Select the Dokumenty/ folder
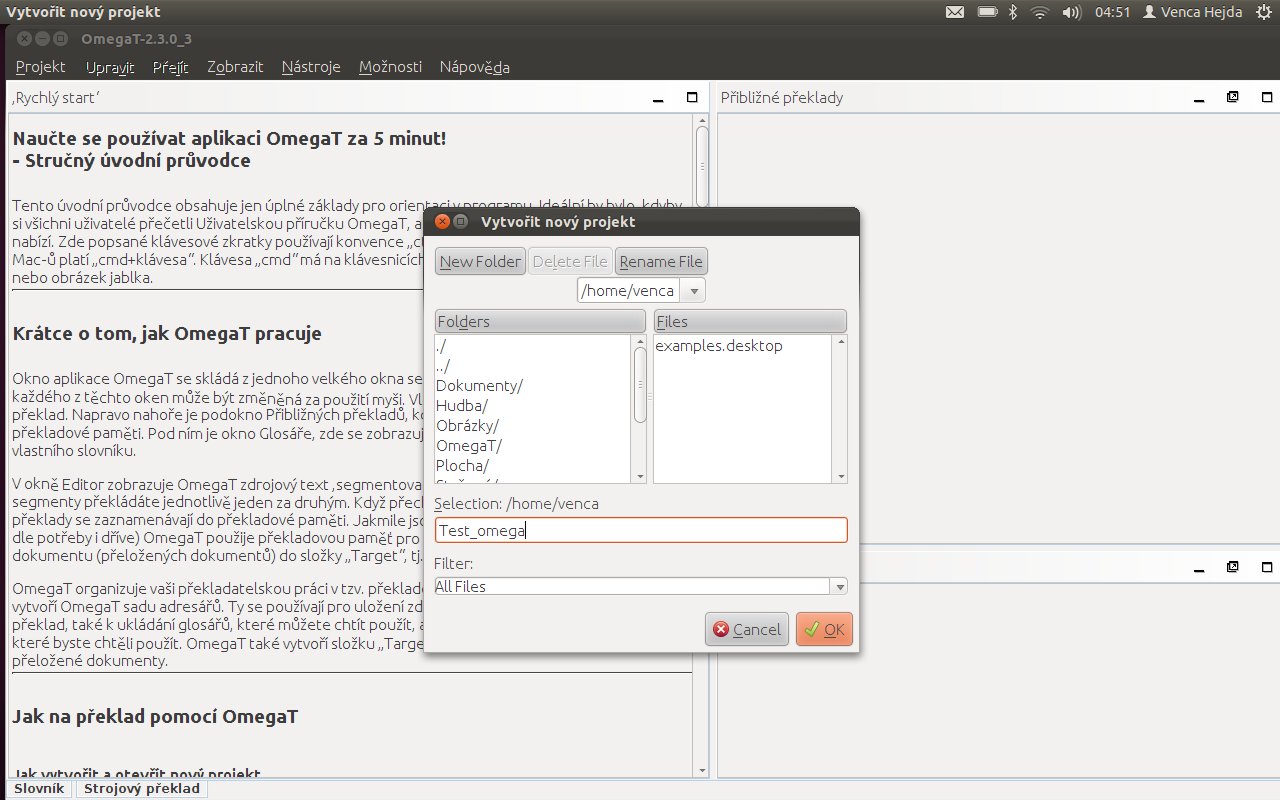Screen dimensions: 1280x800 tap(533, 385)
